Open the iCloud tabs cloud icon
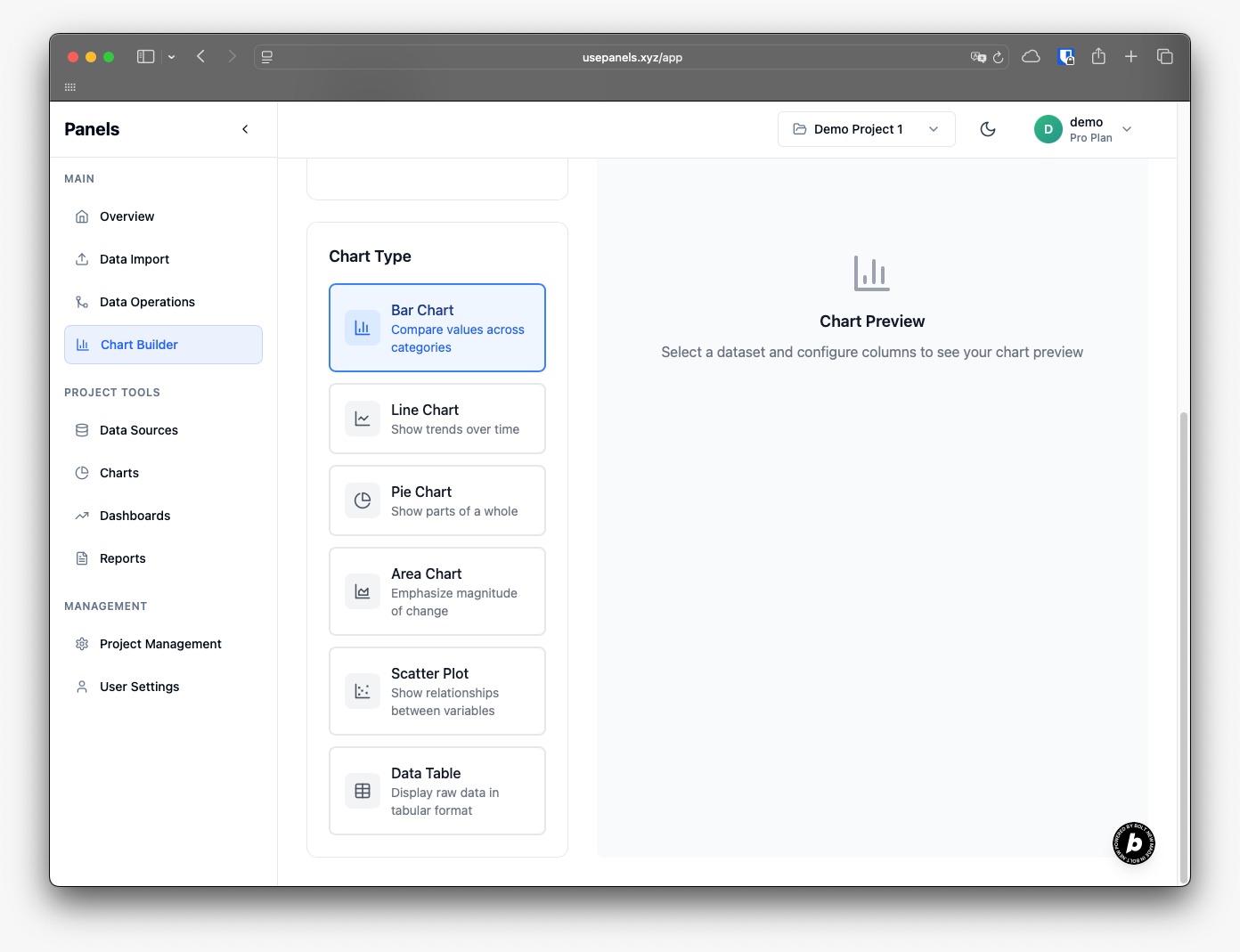This screenshot has width=1240, height=952. [1031, 57]
